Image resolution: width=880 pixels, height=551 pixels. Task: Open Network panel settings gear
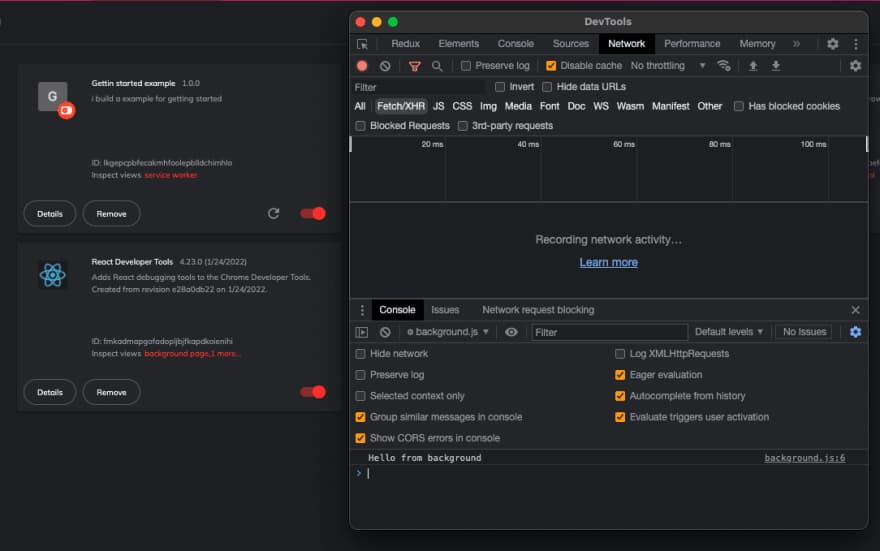click(855, 66)
